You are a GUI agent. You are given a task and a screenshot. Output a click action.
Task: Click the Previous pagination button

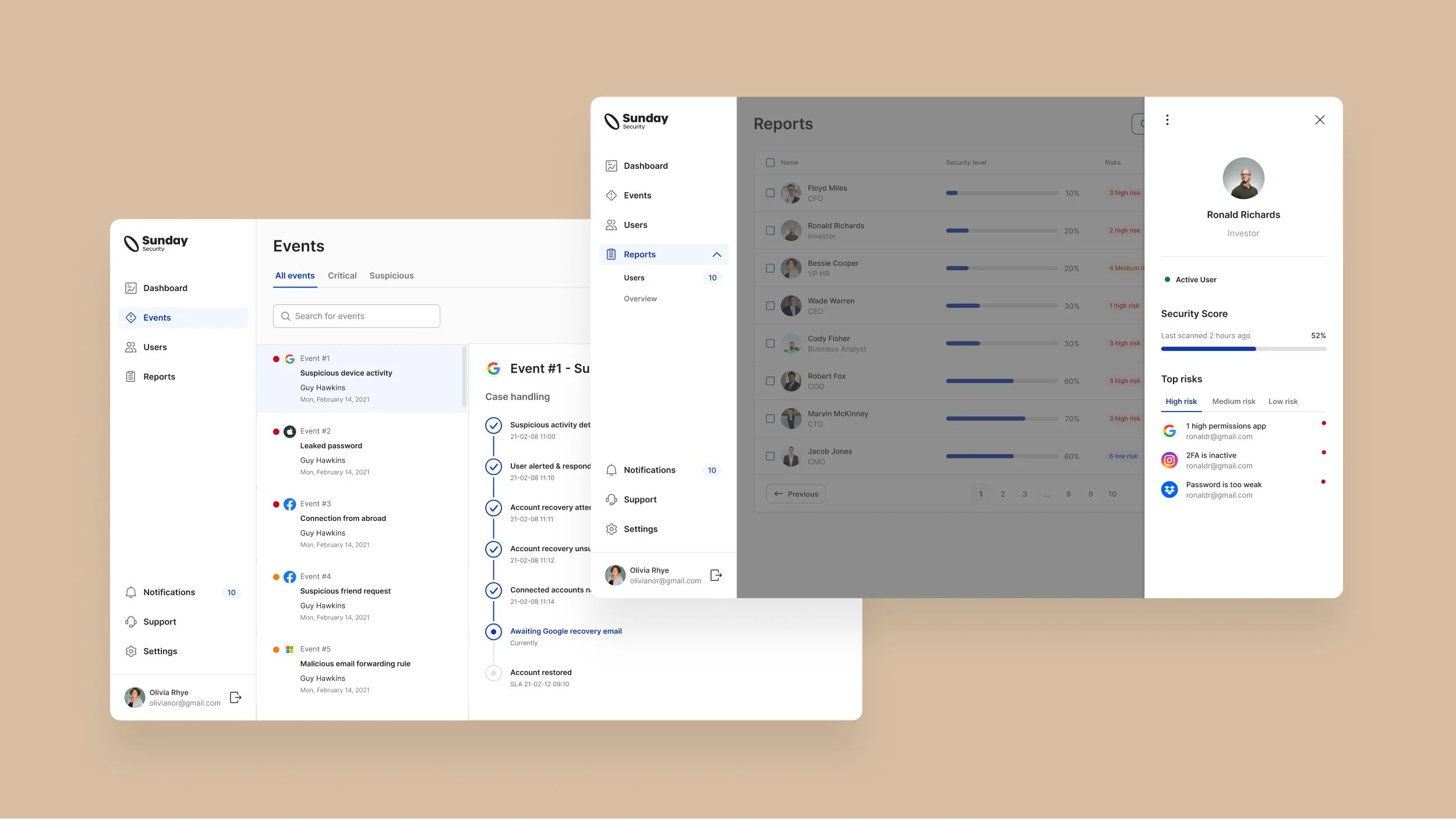[x=796, y=494]
